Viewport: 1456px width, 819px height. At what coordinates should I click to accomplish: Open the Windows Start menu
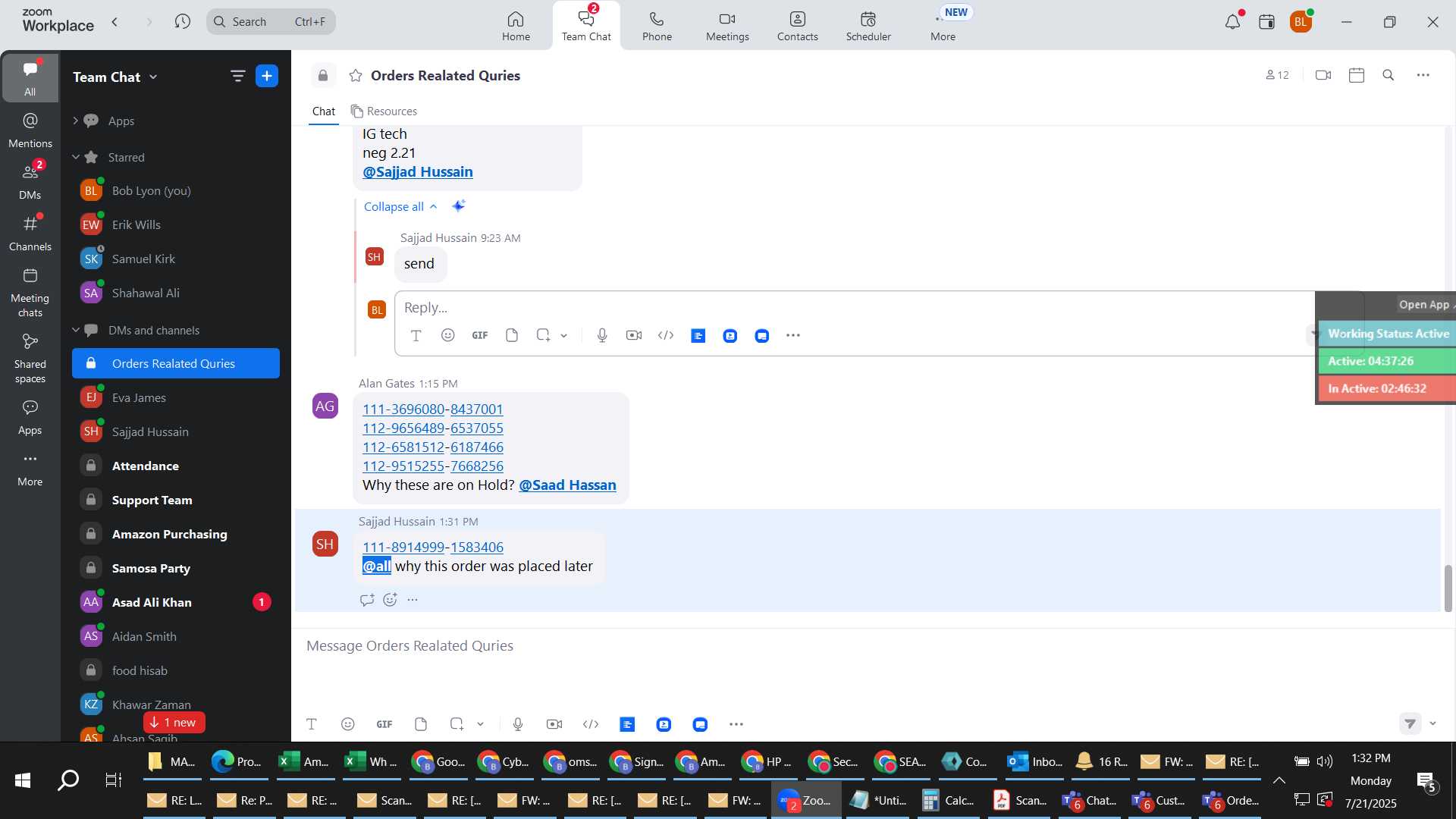click(x=23, y=780)
